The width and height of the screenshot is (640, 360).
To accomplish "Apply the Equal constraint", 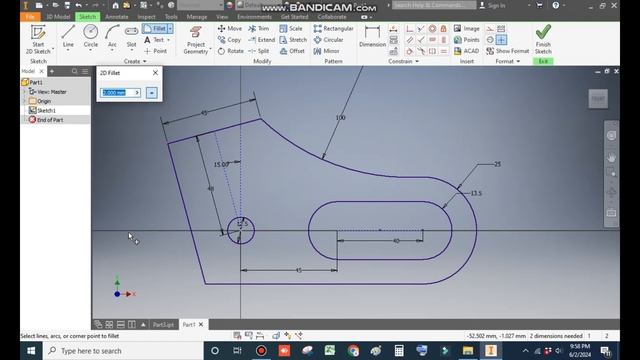I will click(x=444, y=51).
